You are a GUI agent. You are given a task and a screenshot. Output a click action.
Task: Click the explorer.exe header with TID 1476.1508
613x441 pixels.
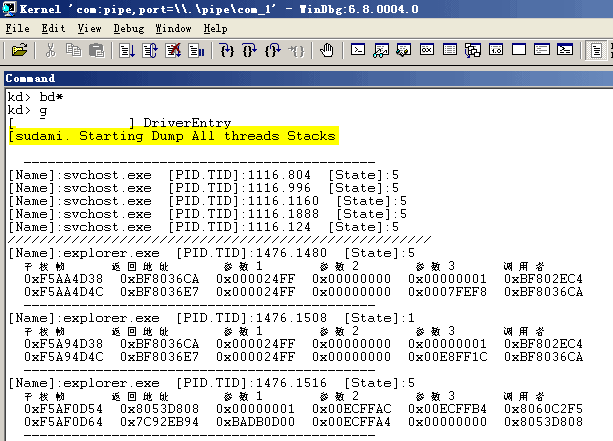point(212,318)
